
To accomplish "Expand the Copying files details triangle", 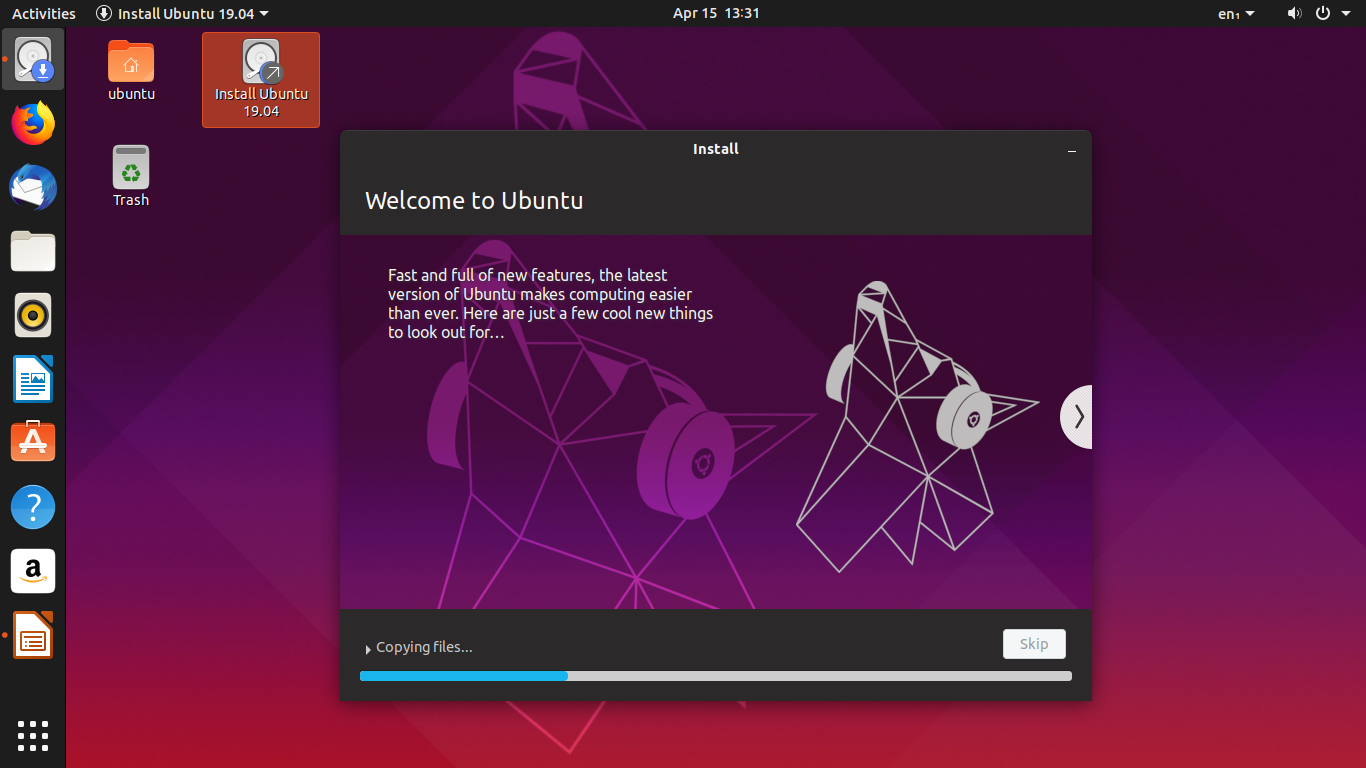I will [368, 648].
